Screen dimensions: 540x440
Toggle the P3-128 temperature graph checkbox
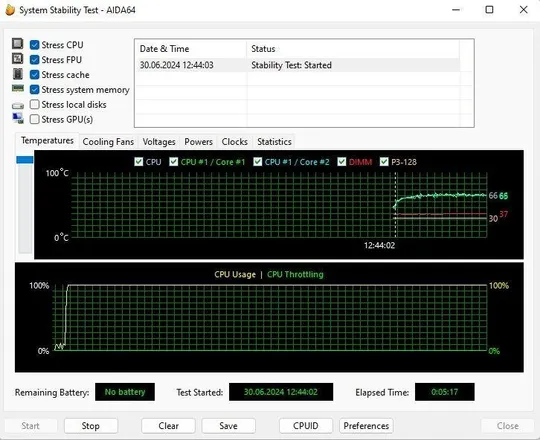[384, 162]
